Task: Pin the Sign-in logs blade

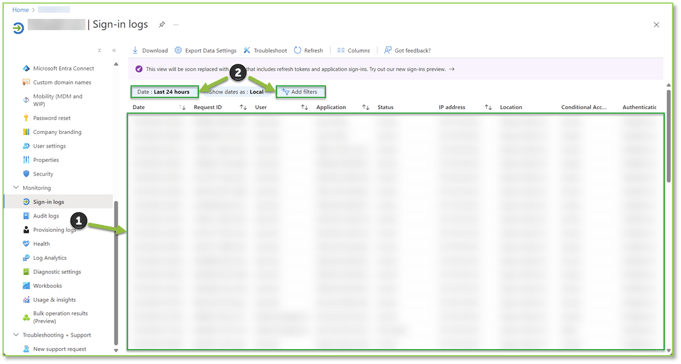Action: [162, 25]
